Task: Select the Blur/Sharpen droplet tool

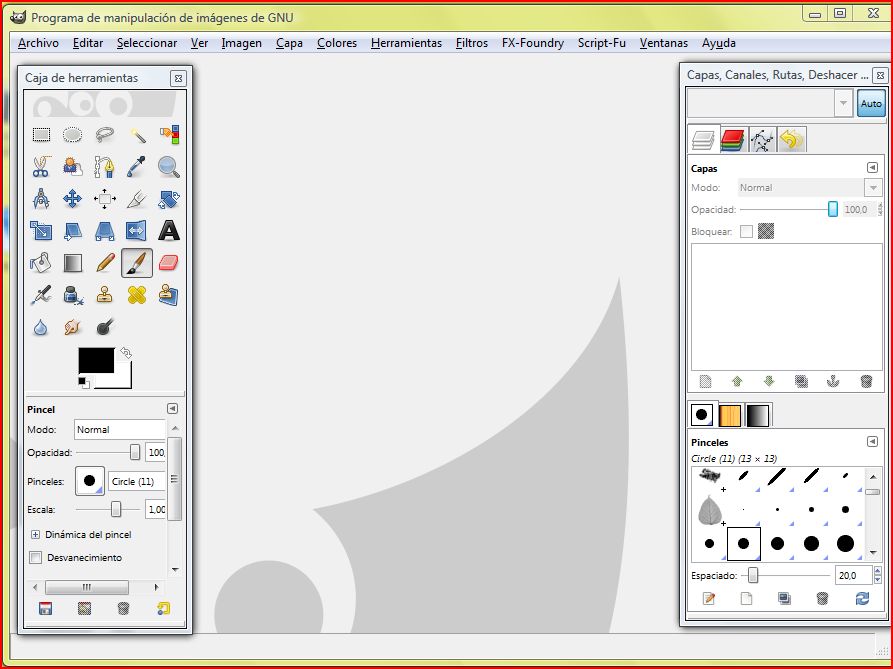Action: (x=41, y=327)
